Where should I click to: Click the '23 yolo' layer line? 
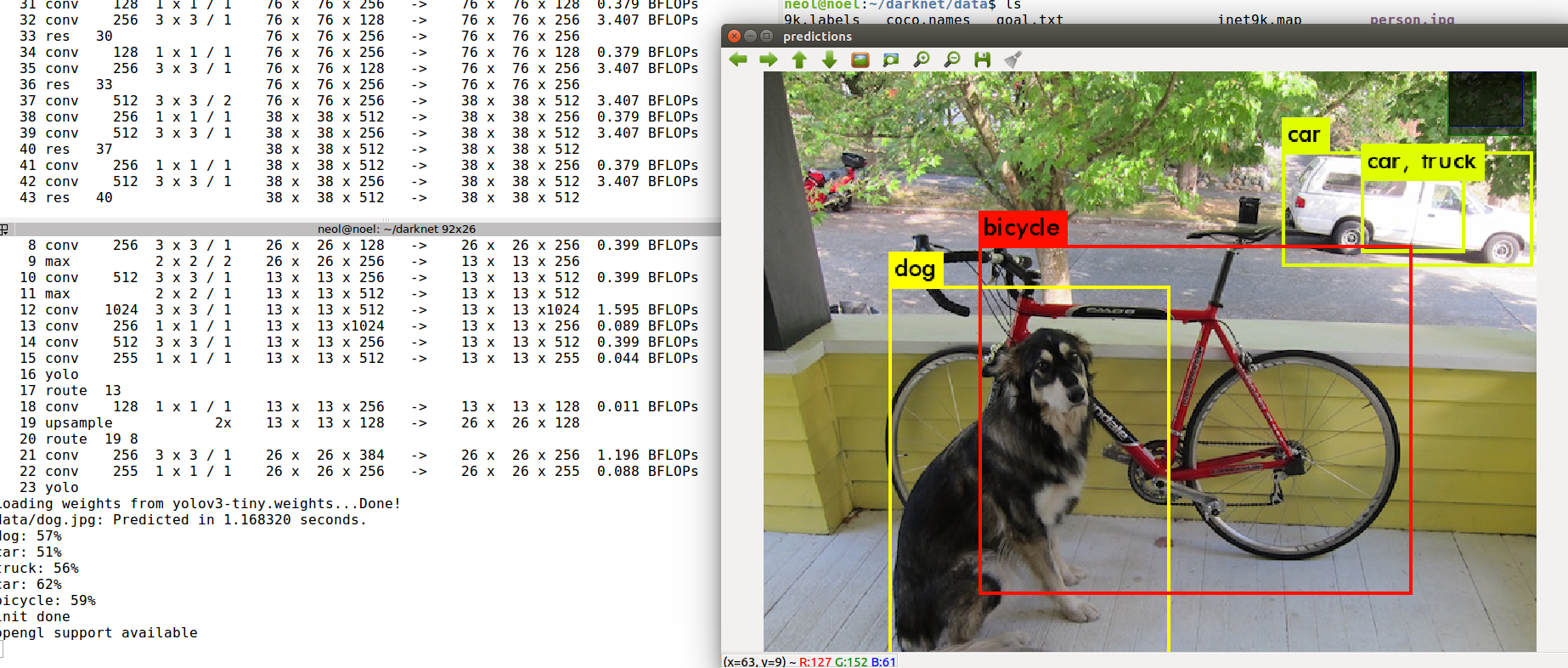[x=49, y=488]
